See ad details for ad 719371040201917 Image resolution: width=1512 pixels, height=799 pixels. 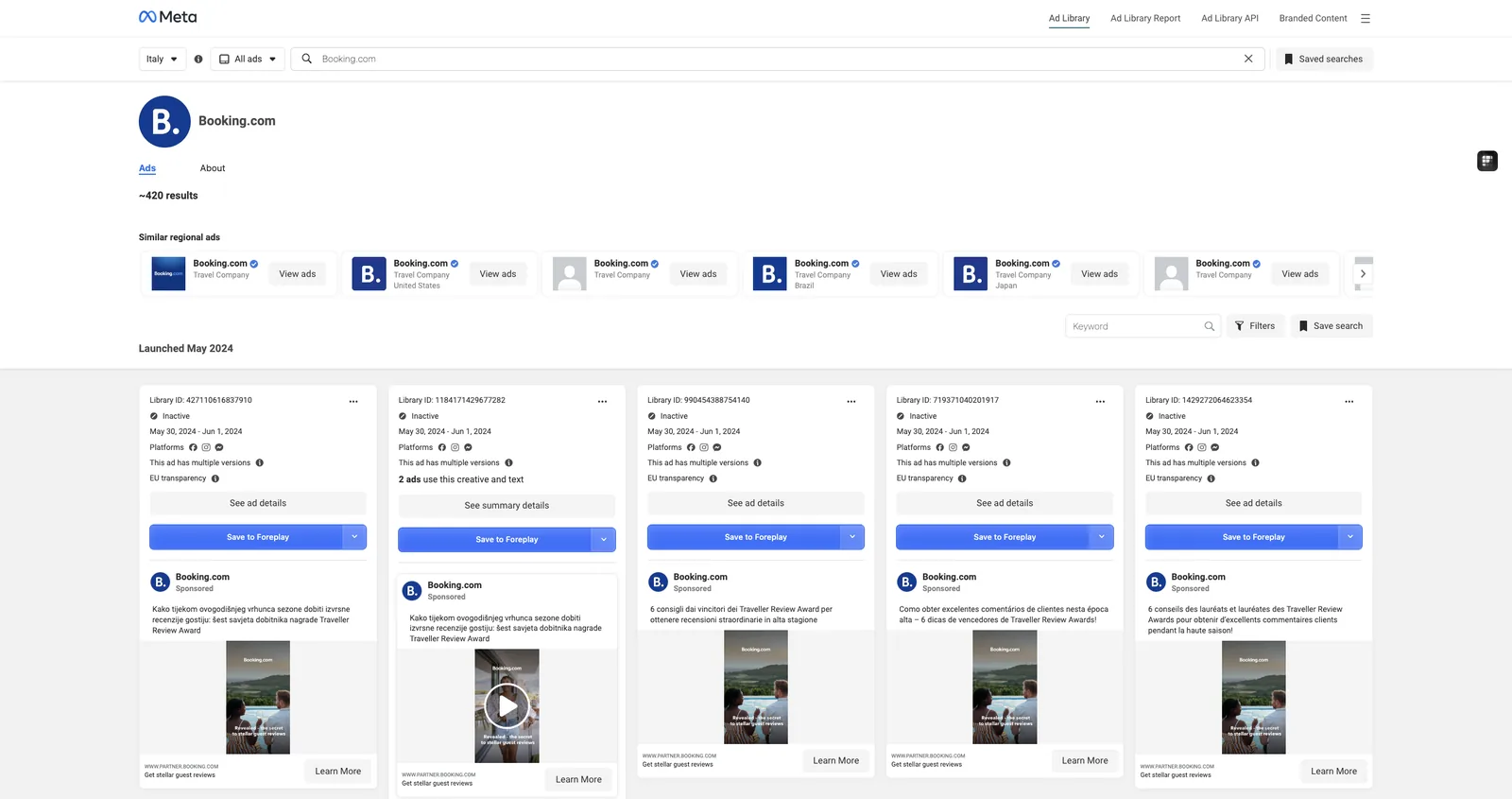click(1005, 503)
